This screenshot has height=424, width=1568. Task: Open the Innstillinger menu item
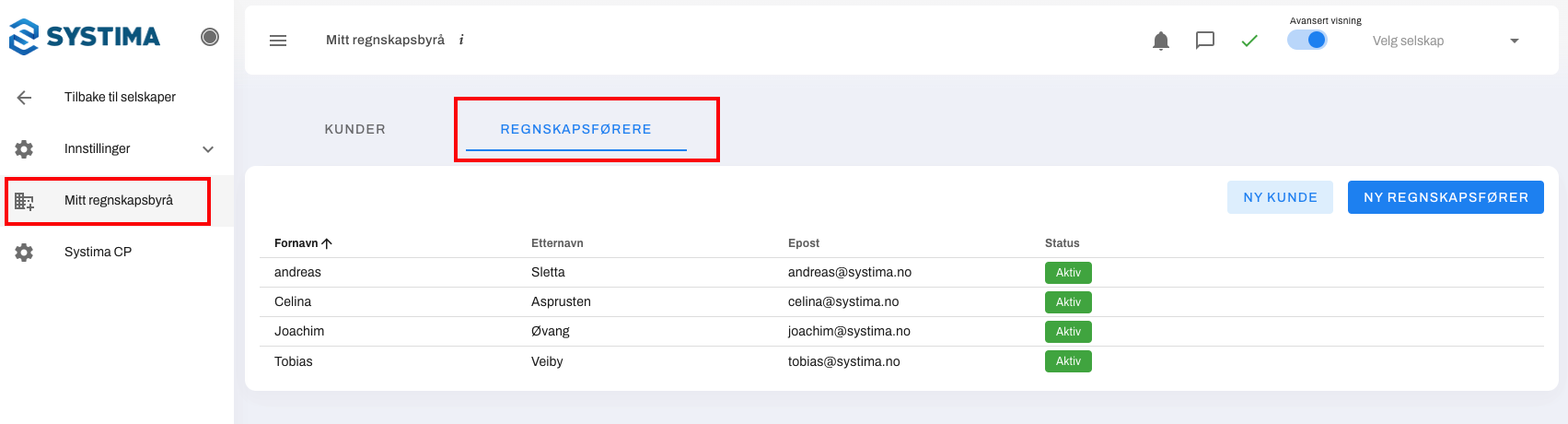(117, 148)
